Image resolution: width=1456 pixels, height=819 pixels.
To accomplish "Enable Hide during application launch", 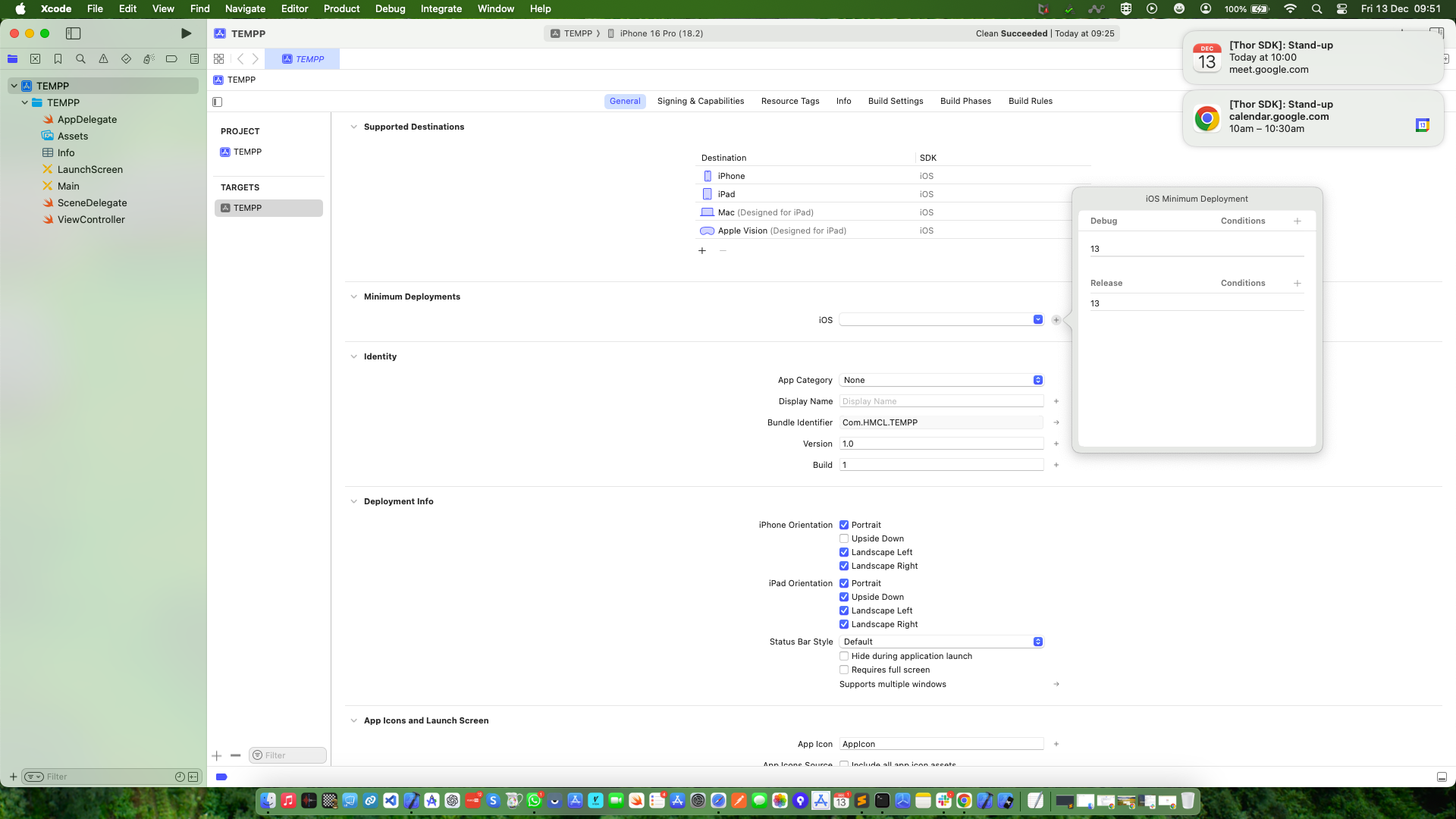I will (844, 656).
